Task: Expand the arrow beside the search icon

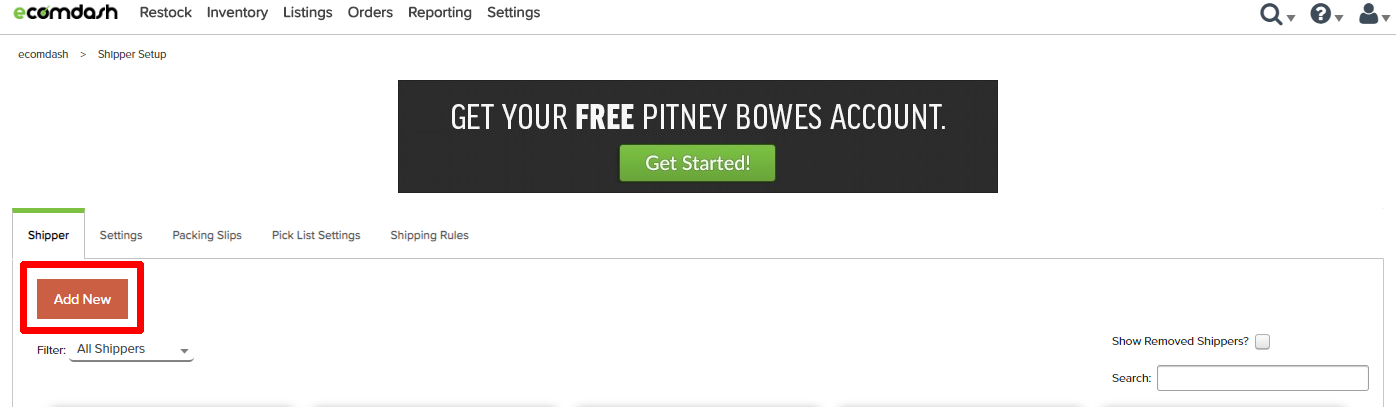Action: (1291, 18)
